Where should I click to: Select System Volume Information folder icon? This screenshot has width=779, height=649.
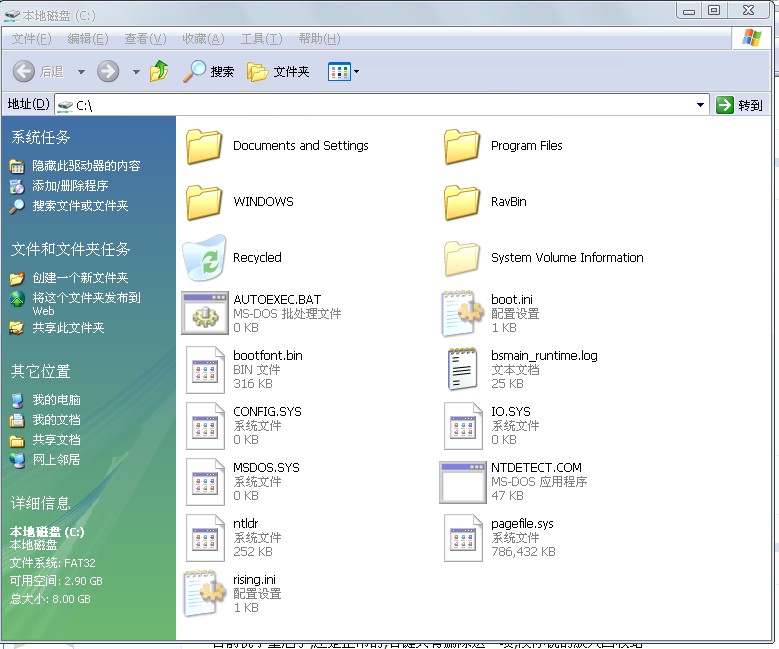coord(462,258)
